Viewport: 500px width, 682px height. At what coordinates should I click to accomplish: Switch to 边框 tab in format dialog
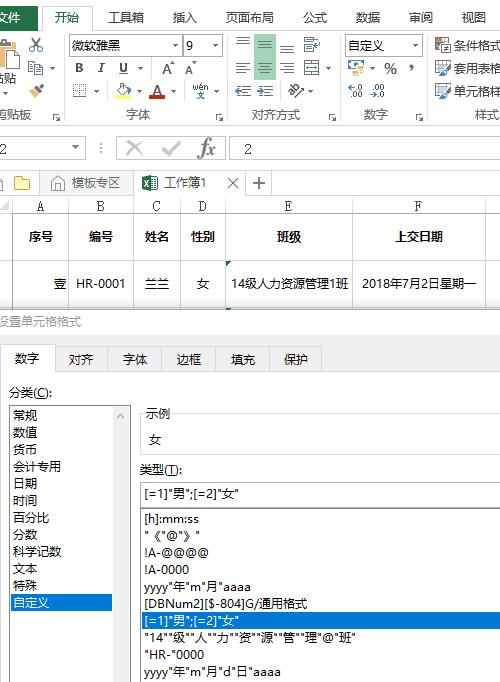(189, 360)
